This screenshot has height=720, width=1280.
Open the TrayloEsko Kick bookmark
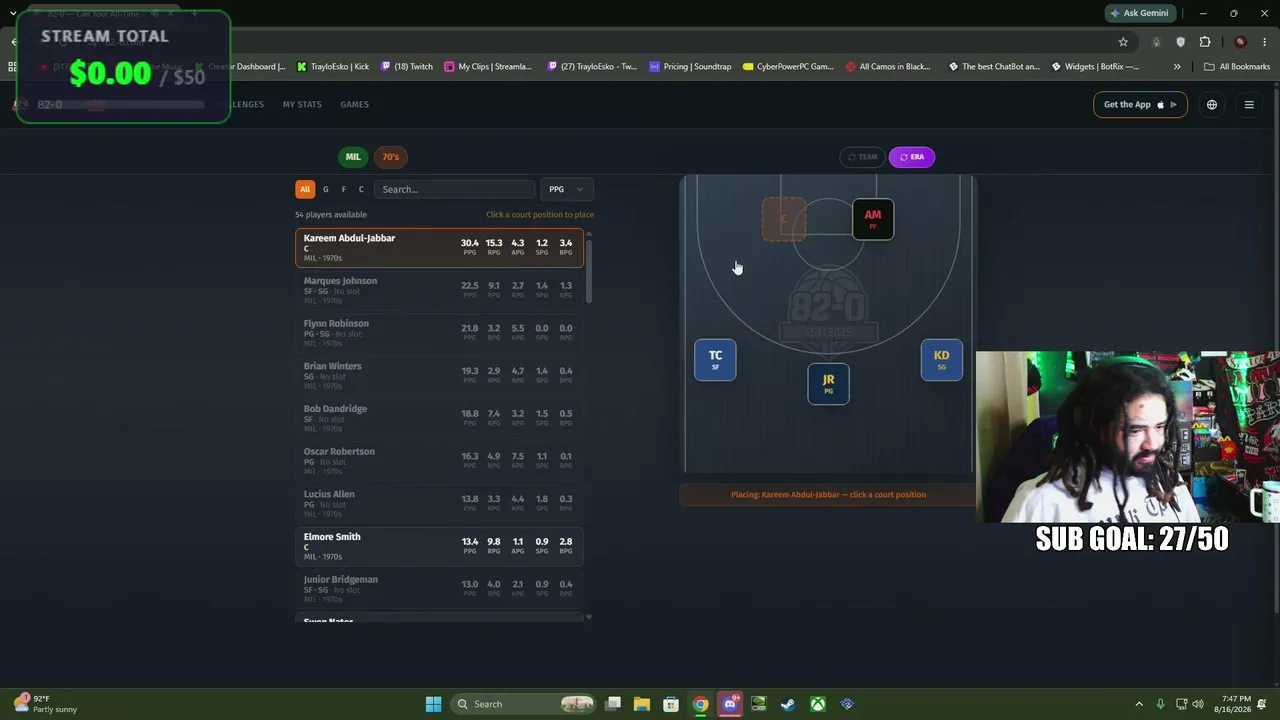coord(332,67)
